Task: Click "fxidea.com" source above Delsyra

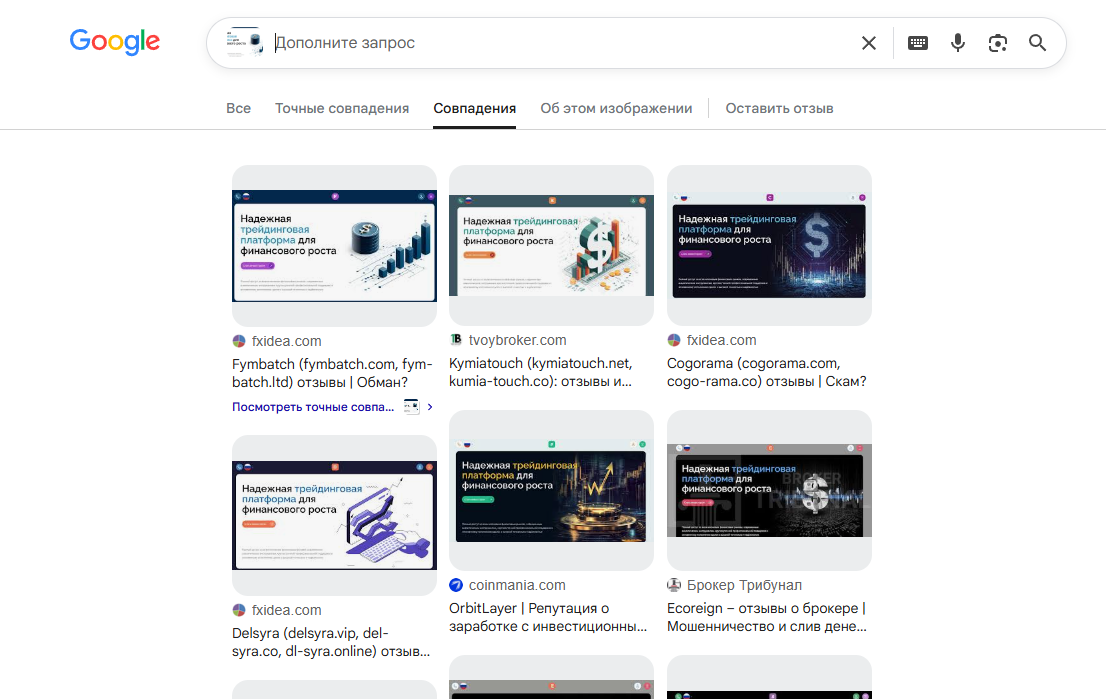Action: (286, 610)
